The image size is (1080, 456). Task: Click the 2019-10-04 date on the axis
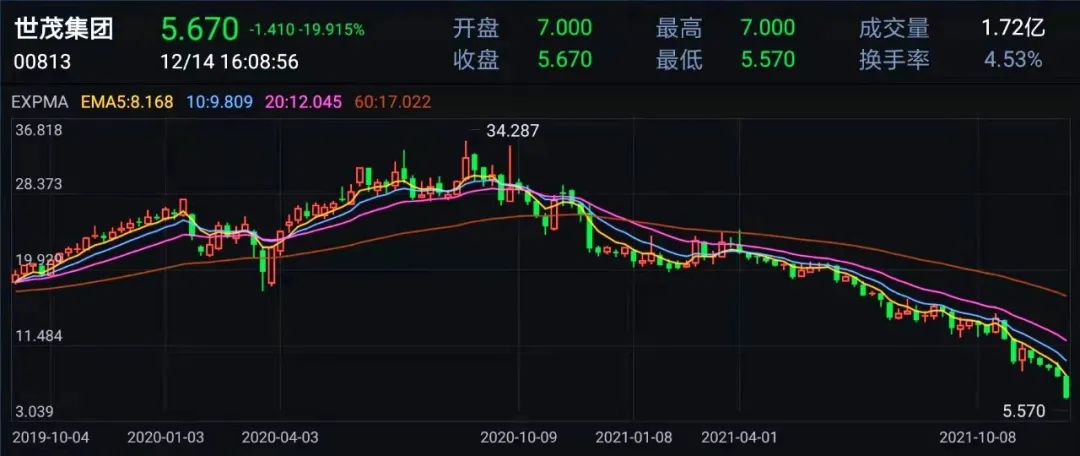tap(50, 437)
